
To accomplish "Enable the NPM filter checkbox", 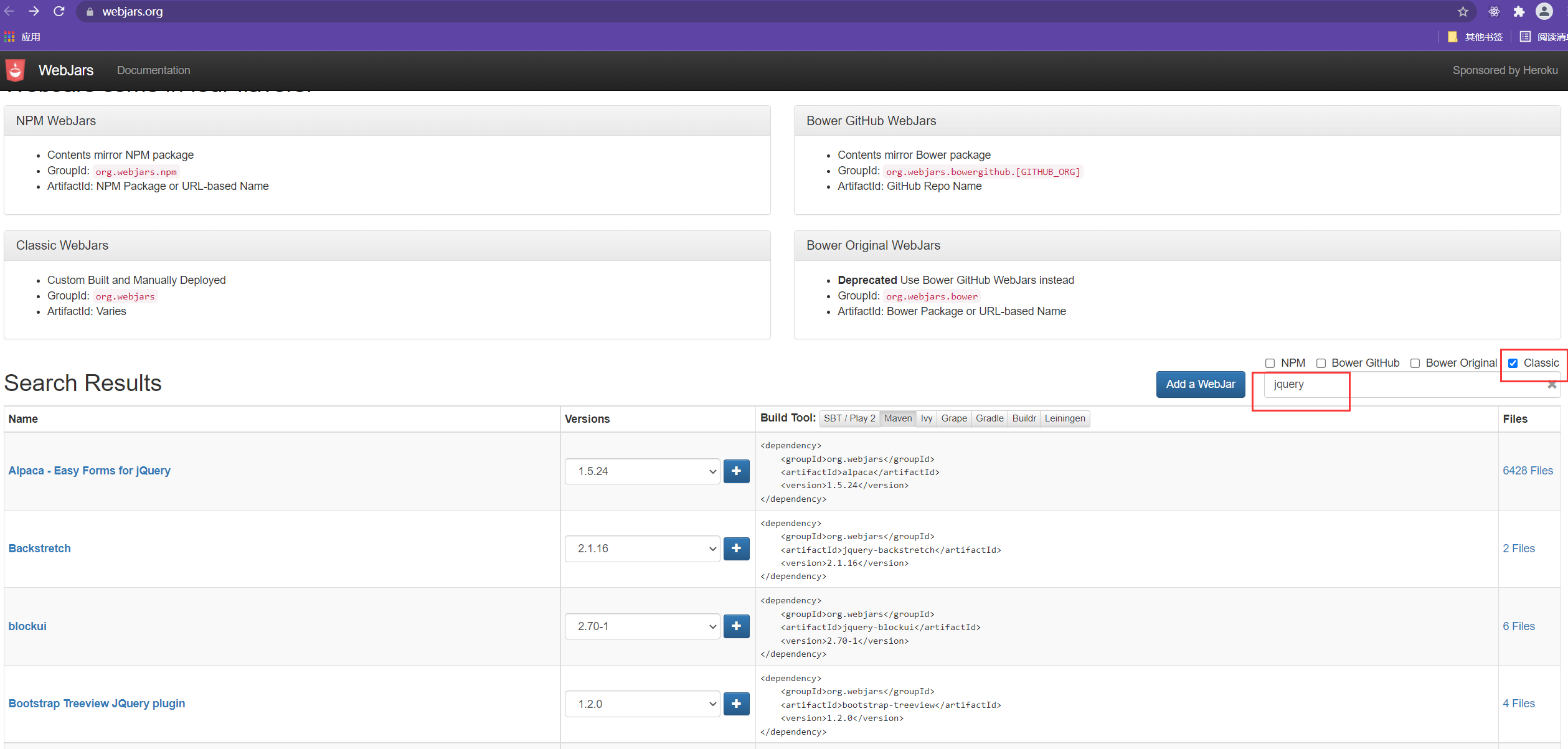I will pyautogui.click(x=1270, y=363).
